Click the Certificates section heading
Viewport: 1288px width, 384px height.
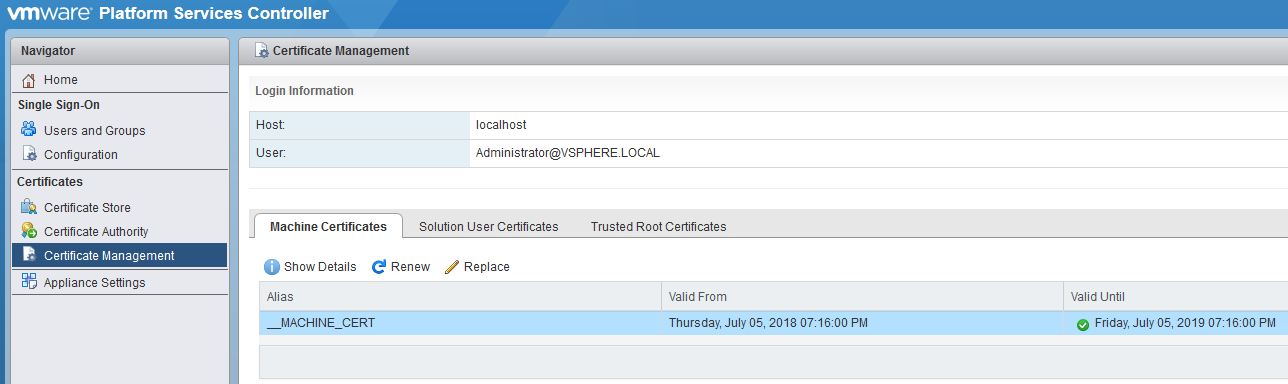pos(50,182)
